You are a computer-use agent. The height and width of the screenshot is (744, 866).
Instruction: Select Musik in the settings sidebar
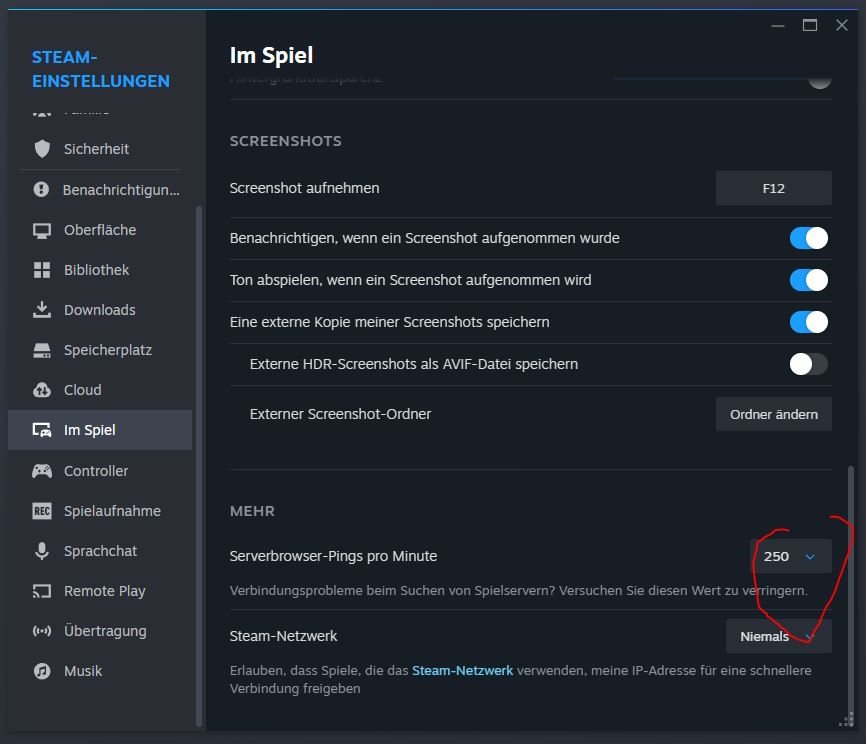point(83,671)
